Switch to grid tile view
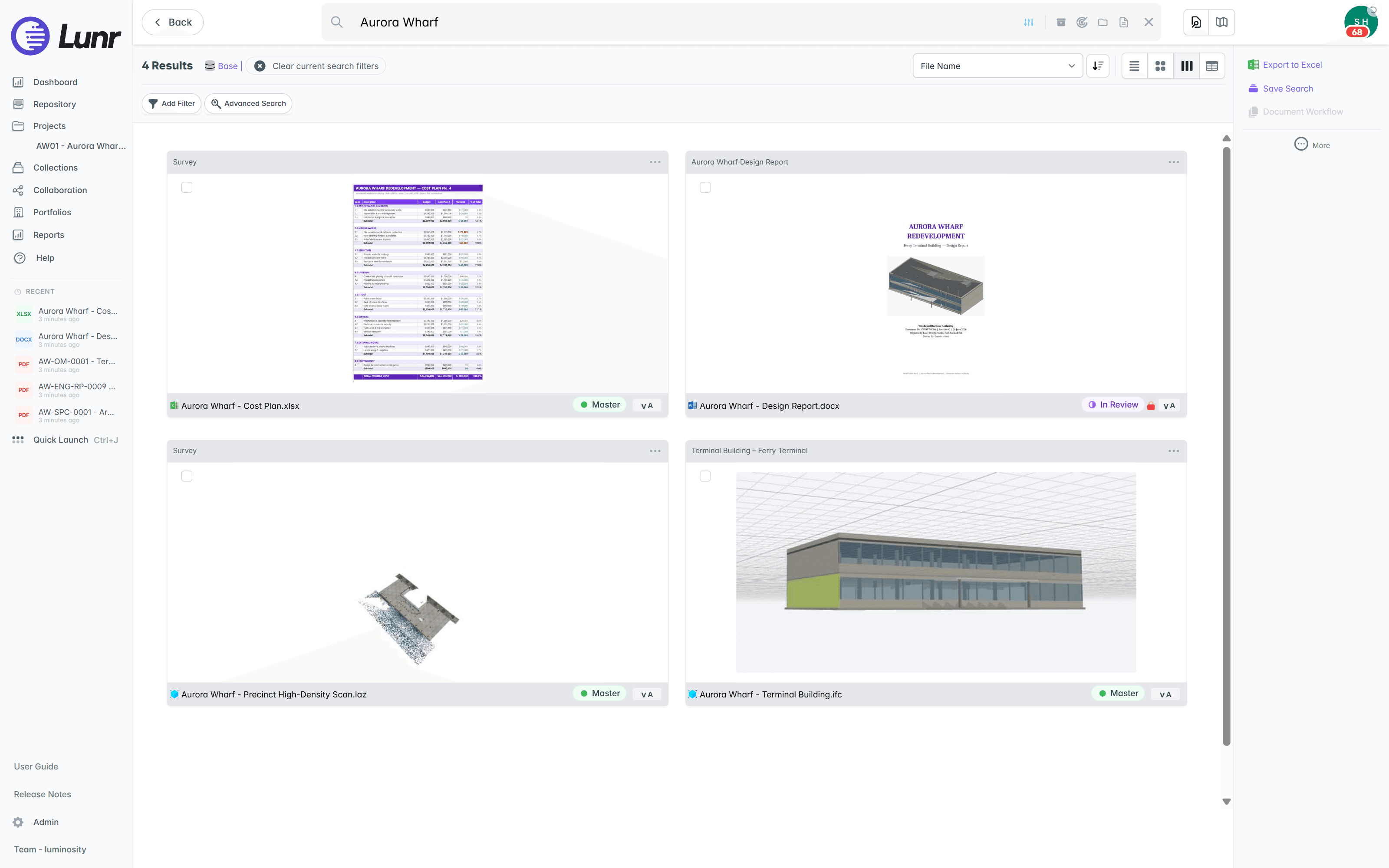Screen dimensions: 1389x868 tap(1160, 66)
